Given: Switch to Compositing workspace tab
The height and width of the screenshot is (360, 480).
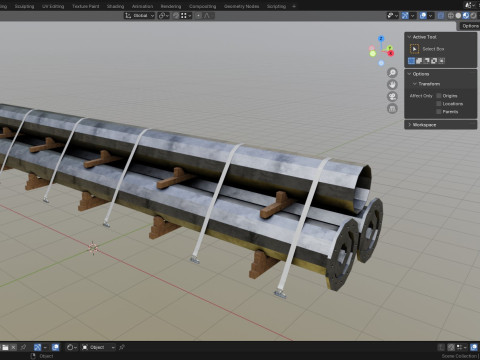Looking at the screenshot, I should click(x=202, y=6).
